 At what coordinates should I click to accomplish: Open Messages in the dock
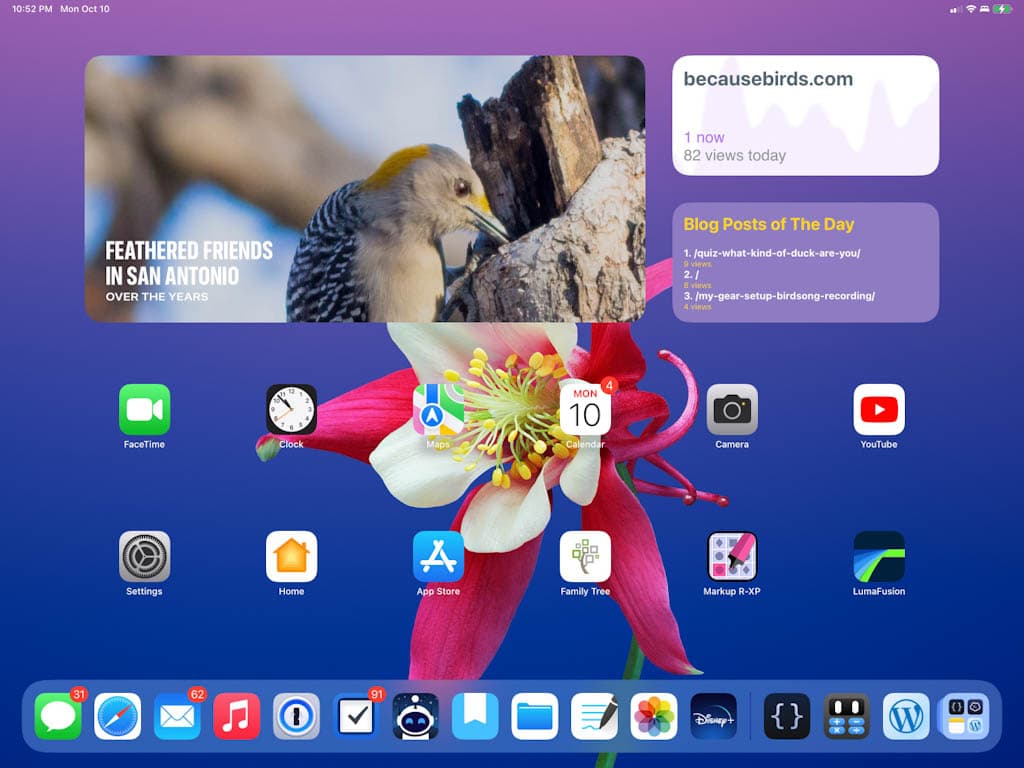coord(58,716)
